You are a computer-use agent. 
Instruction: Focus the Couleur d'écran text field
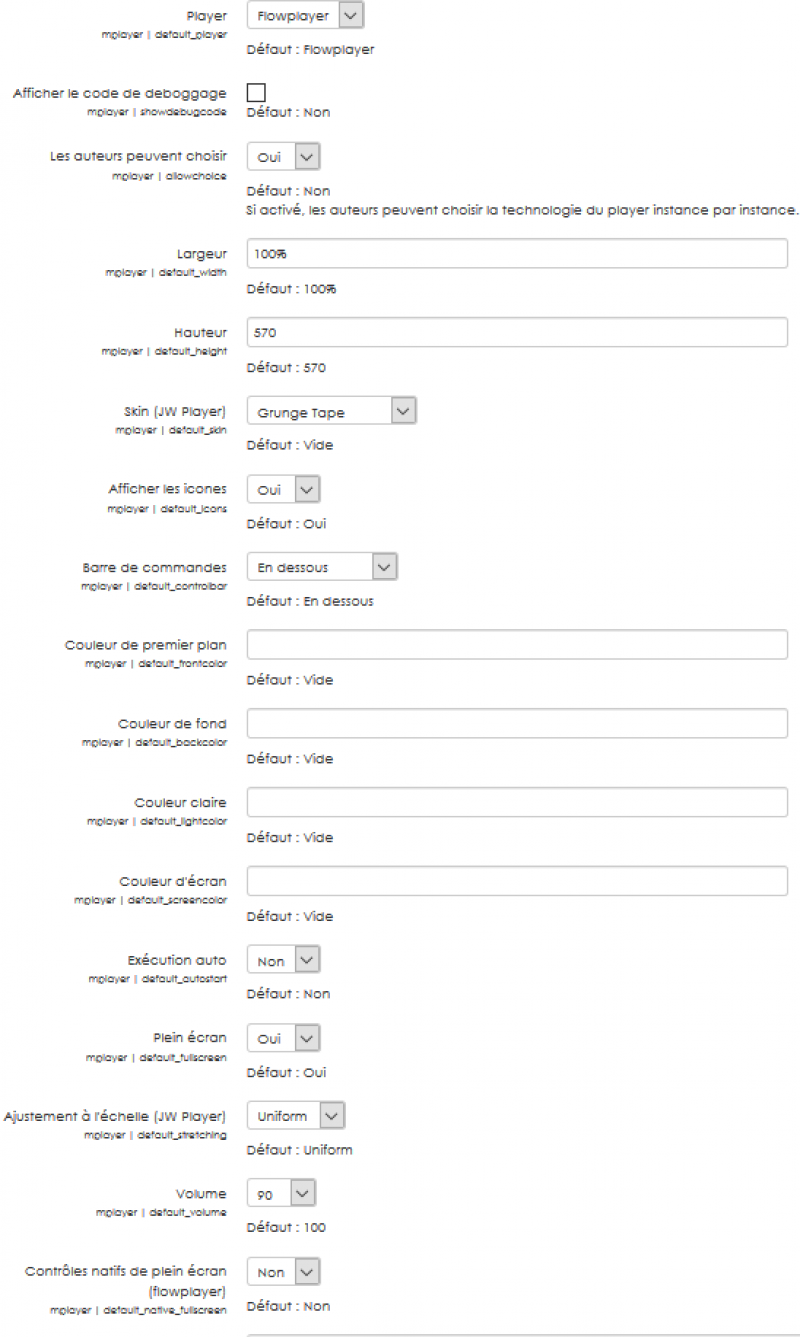(516, 881)
